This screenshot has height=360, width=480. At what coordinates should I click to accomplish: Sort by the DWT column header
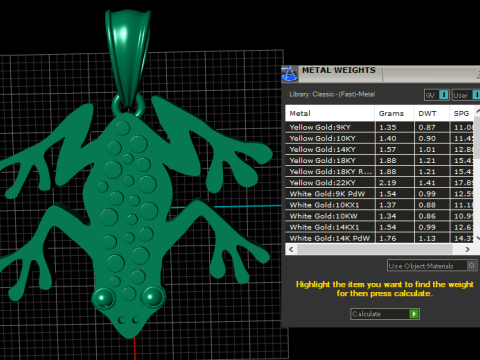[x=432, y=113]
